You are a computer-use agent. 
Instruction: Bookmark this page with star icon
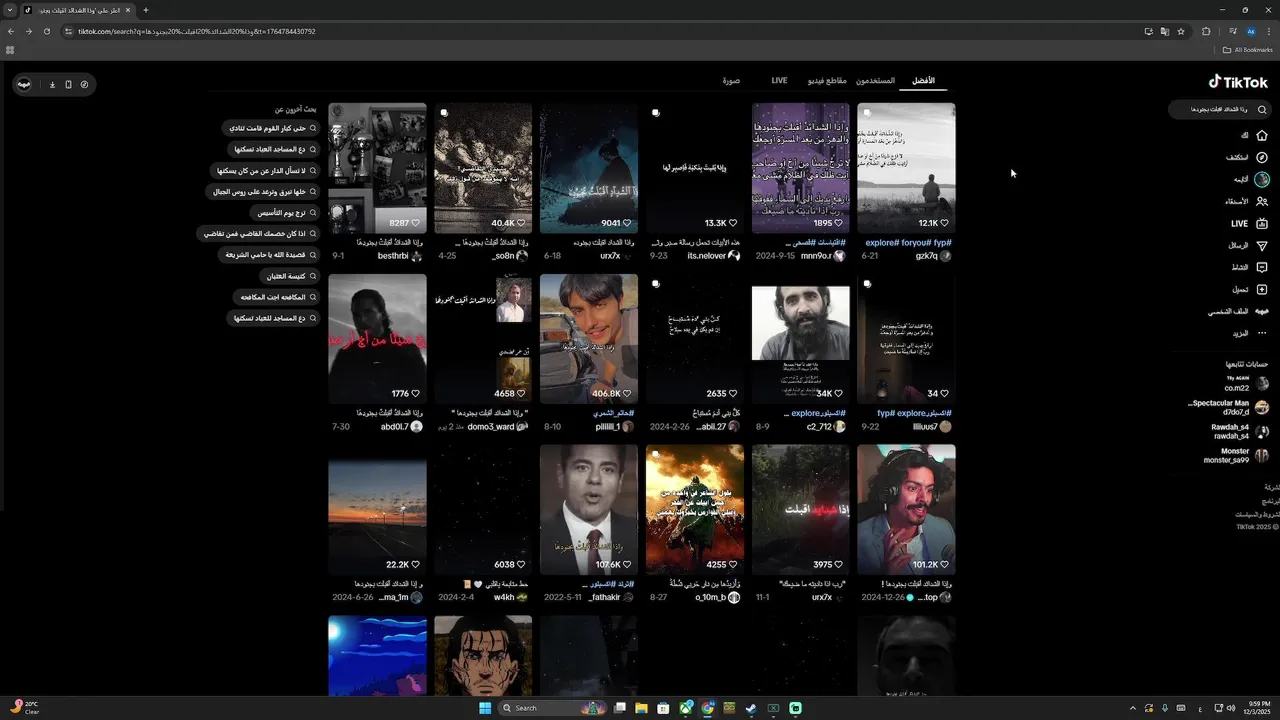[1181, 31]
